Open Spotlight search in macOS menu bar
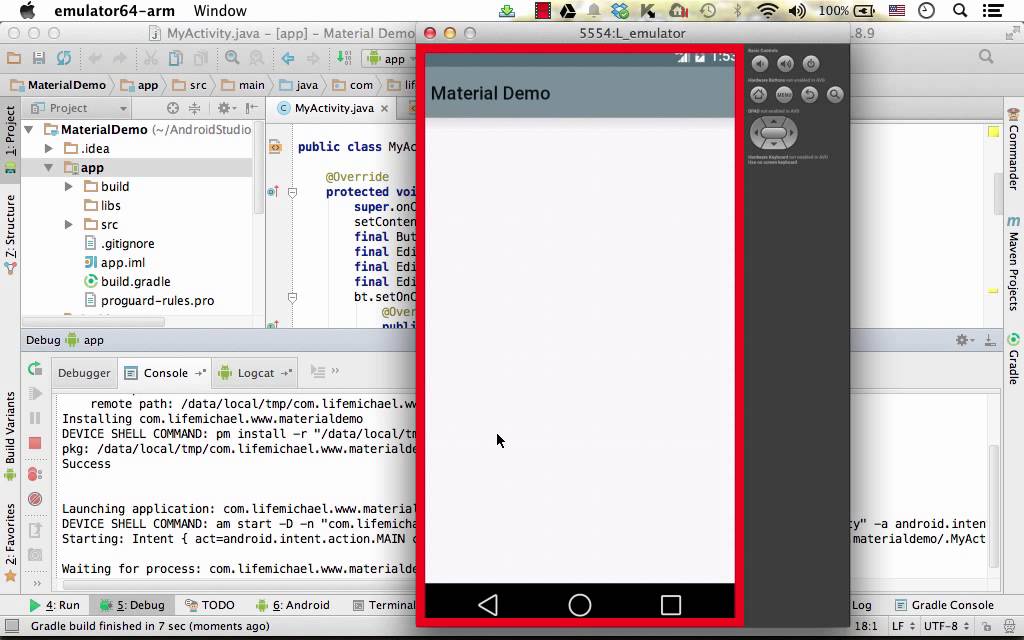The image size is (1024, 640). tap(960, 10)
